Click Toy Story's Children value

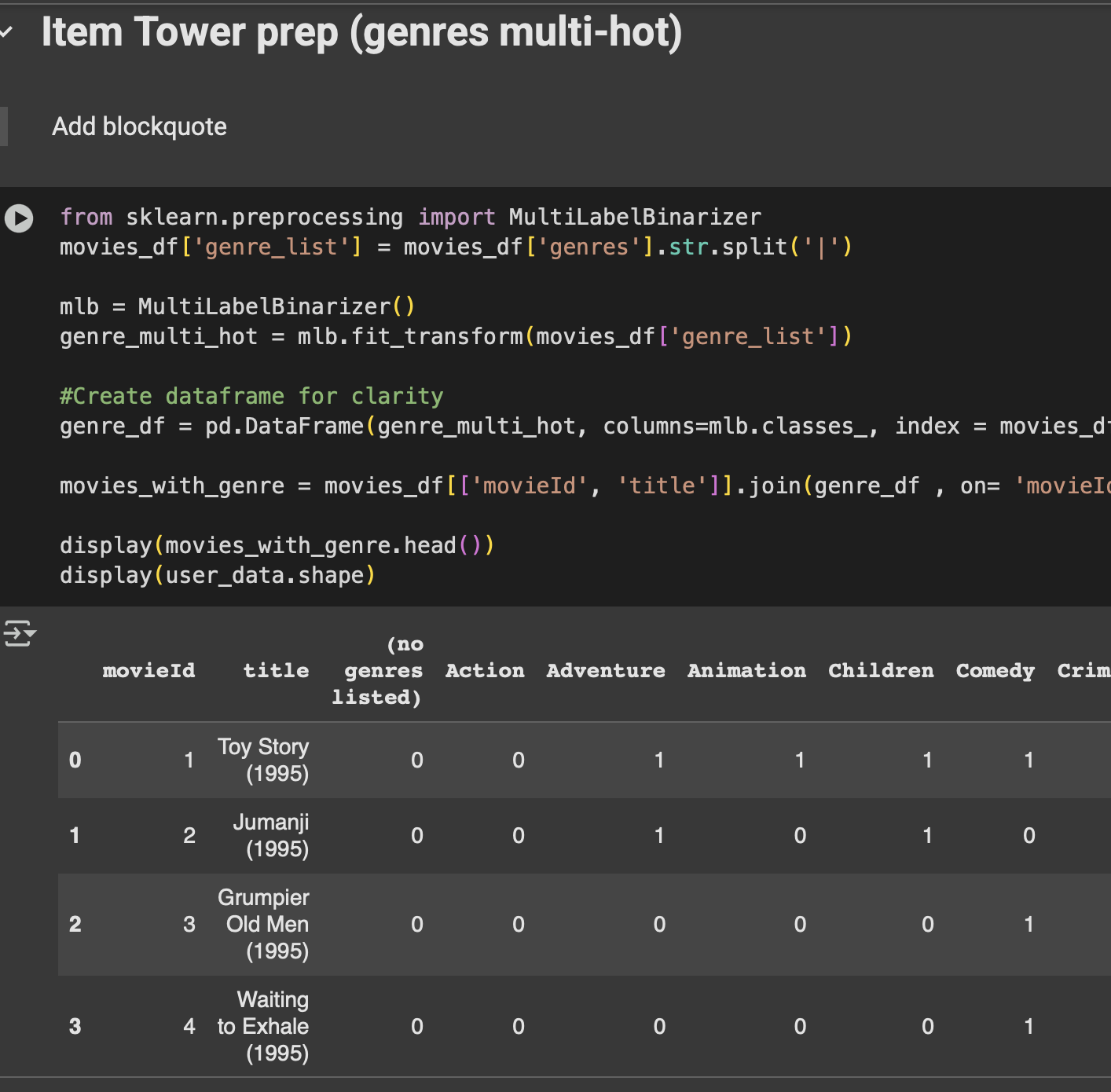927,760
